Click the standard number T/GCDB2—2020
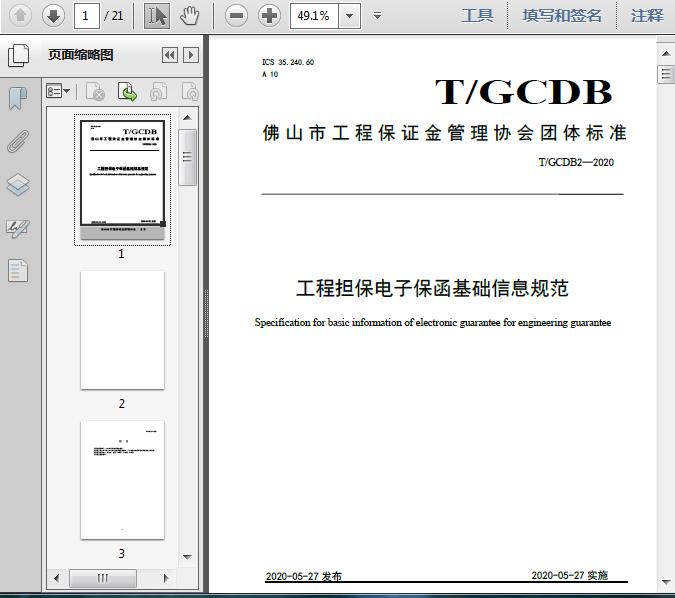 pyautogui.click(x=576, y=162)
